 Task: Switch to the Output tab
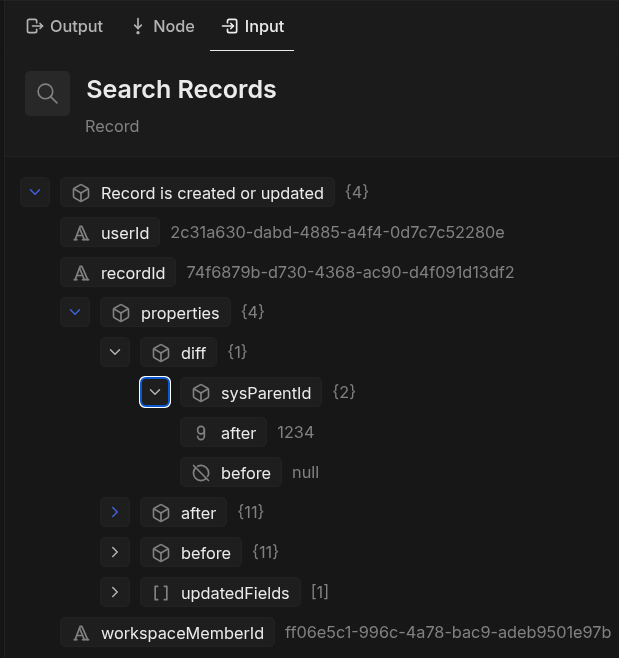coord(65,26)
